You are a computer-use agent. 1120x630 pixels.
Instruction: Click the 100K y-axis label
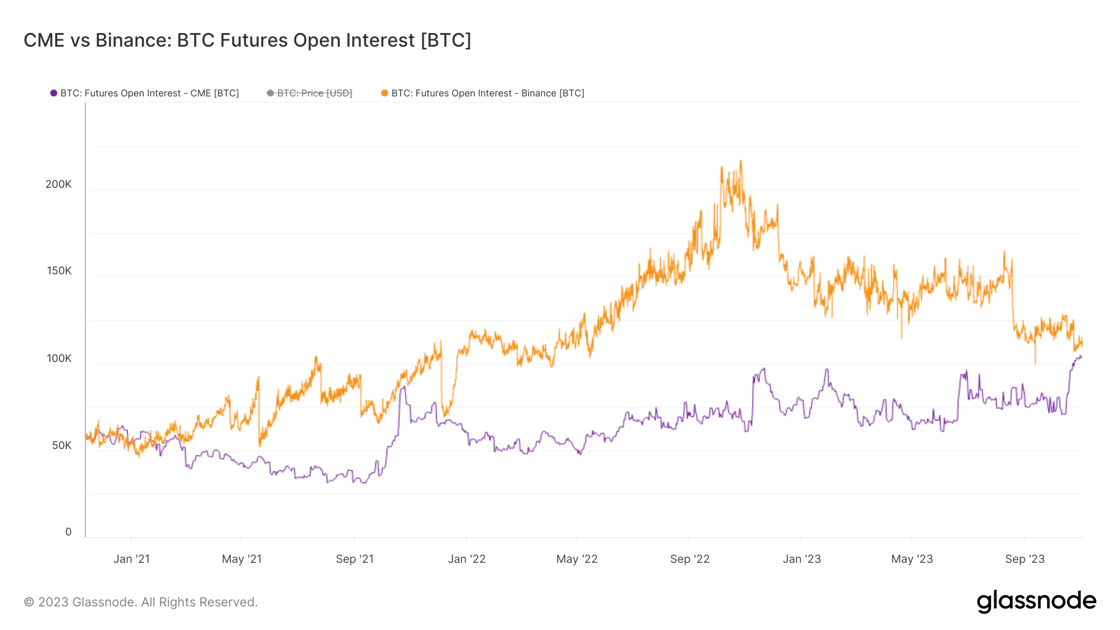[x=59, y=359]
